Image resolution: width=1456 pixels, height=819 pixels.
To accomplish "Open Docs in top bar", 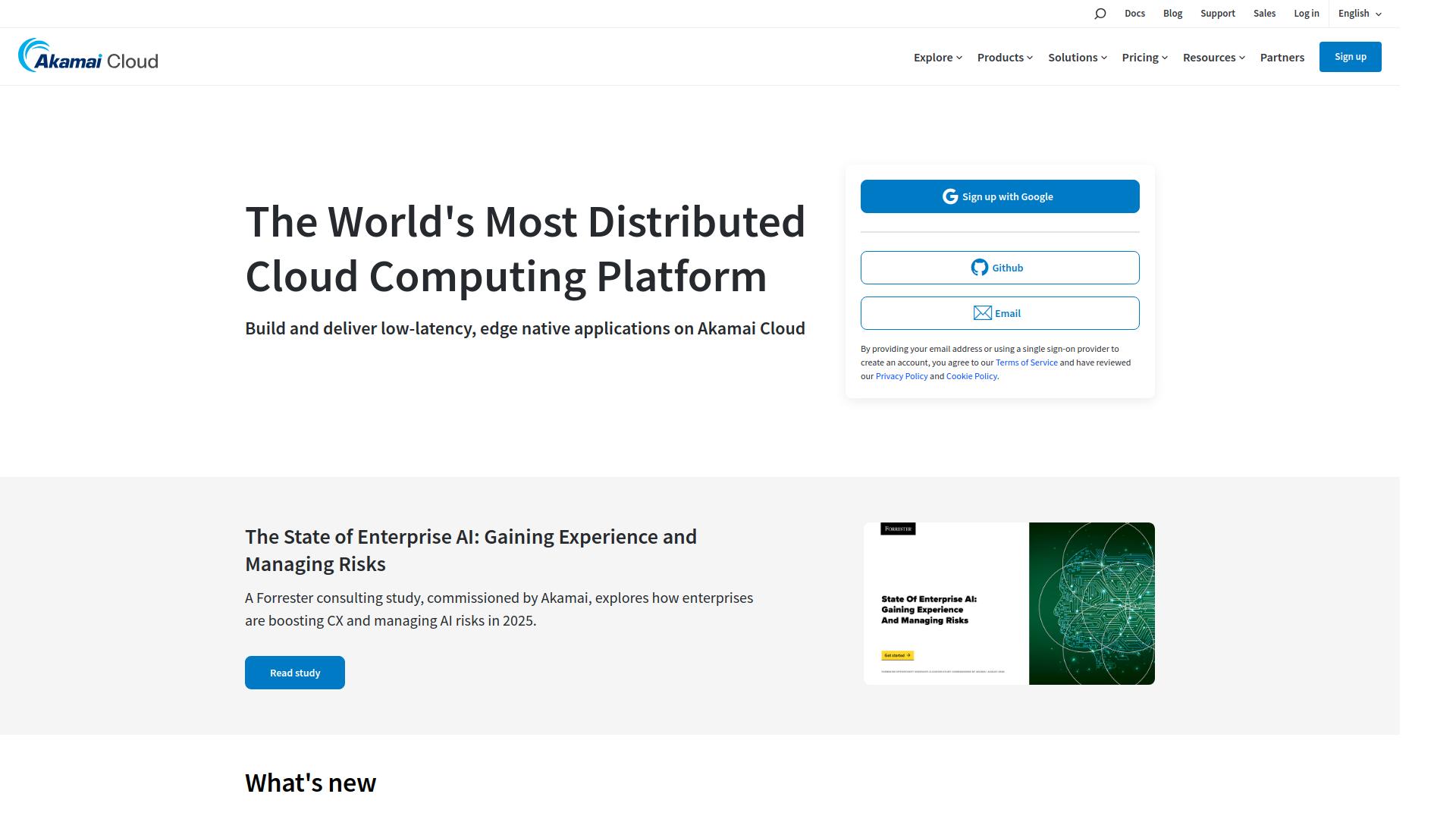I will 1134,14.
